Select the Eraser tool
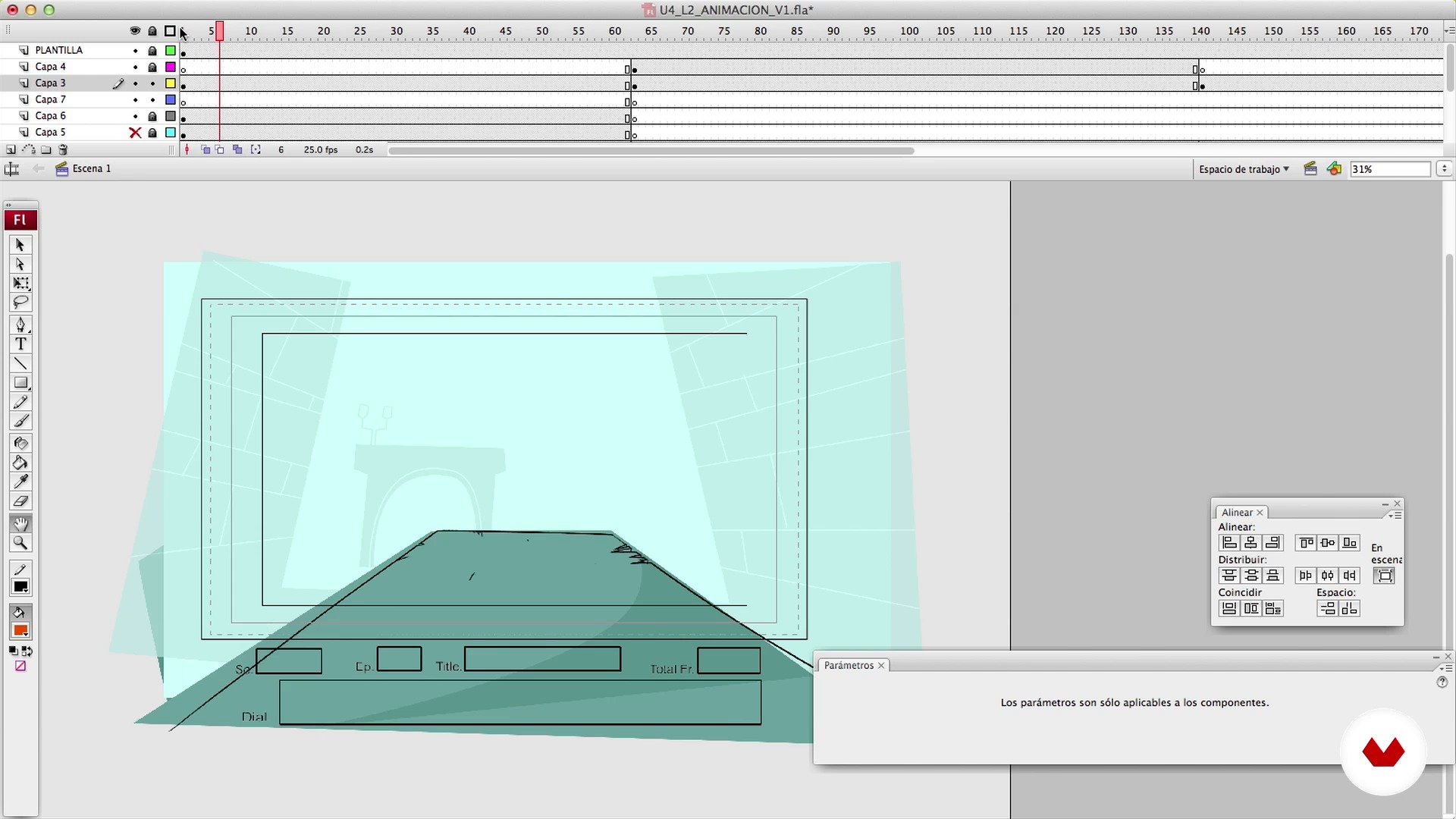This screenshot has width=1456, height=819. pos(20,501)
